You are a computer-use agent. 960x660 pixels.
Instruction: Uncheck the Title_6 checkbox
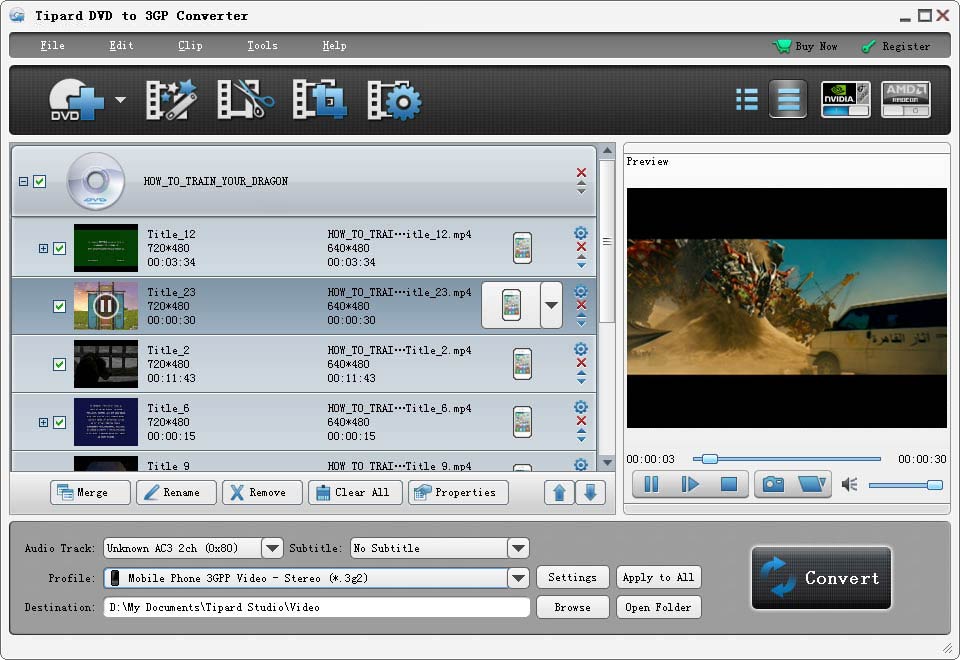[x=59, y=422]
